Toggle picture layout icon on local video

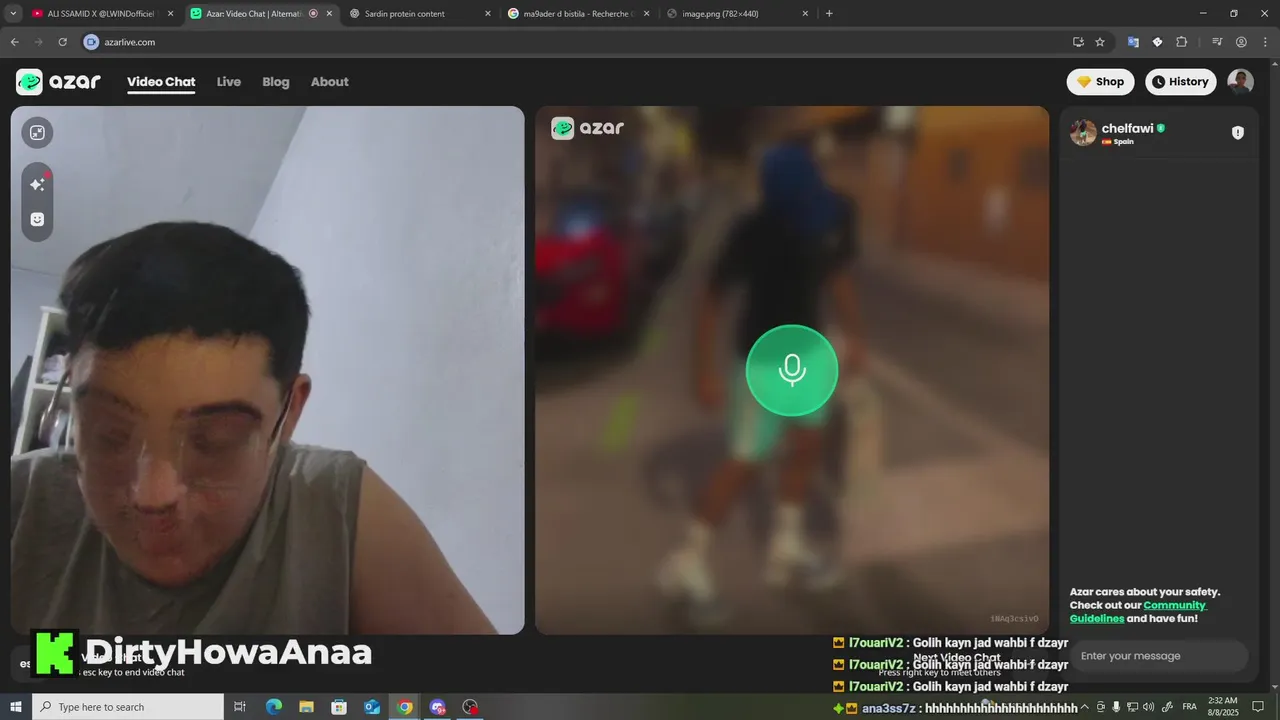click(x=37, y=133)
